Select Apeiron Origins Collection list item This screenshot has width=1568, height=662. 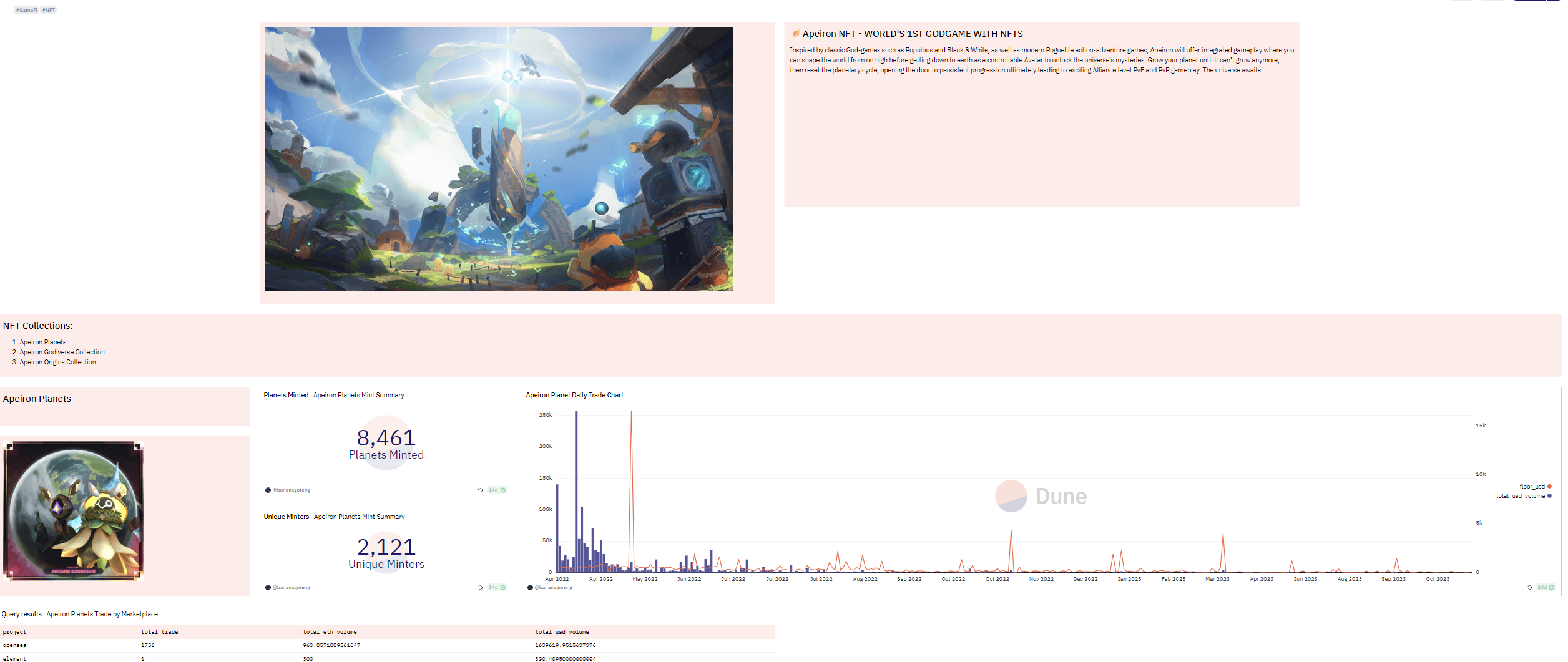pyautogui.click(x=57, y=362)
